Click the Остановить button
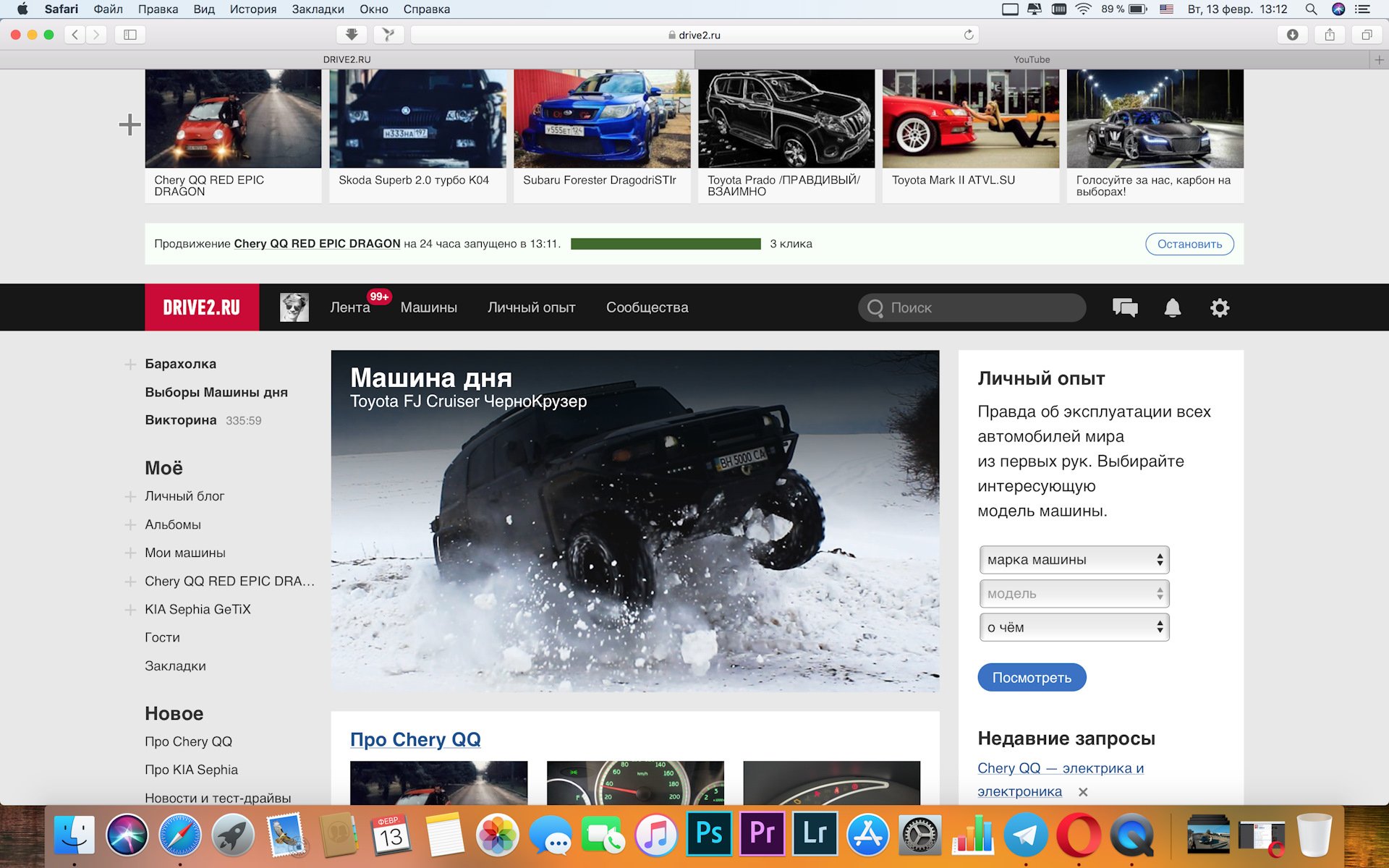The width and height of the screenshot is (1389, 868). click(1189, 244)
